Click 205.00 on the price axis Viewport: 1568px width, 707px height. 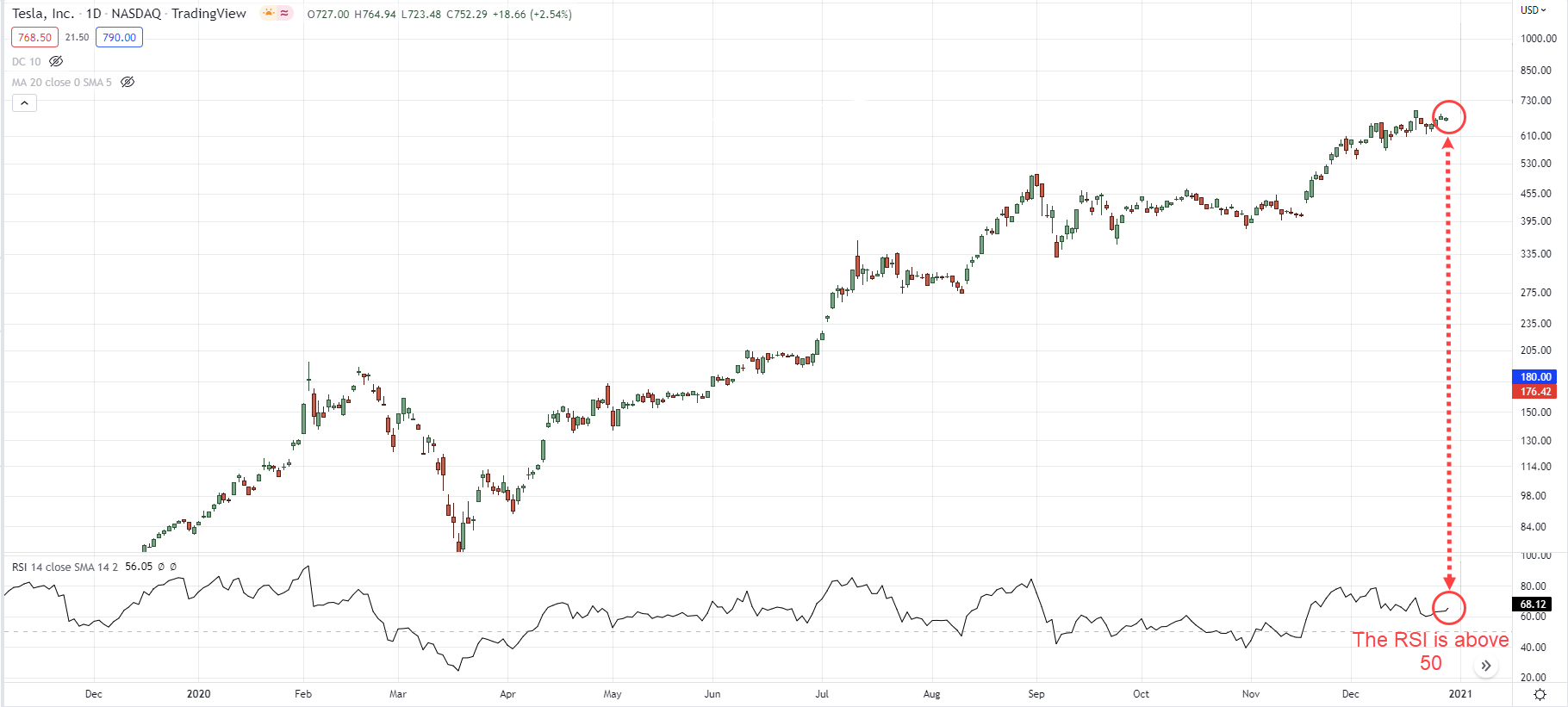pyautogui.click(x=1536, y=350)
